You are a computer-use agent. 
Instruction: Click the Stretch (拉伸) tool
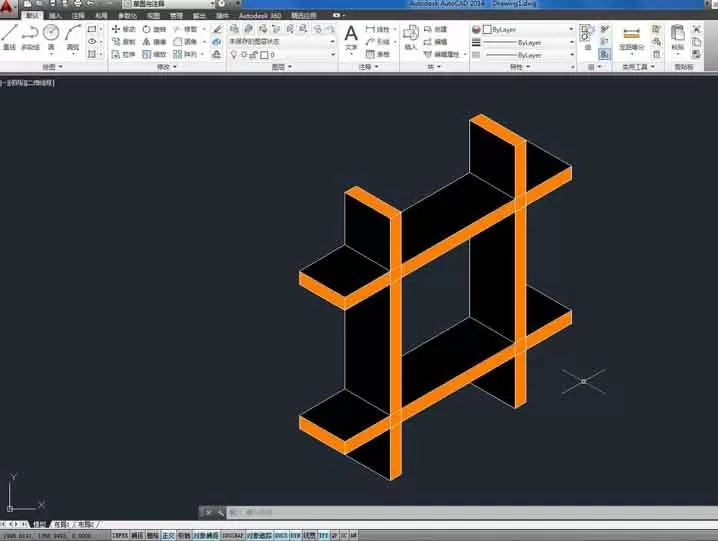(124, 55)
